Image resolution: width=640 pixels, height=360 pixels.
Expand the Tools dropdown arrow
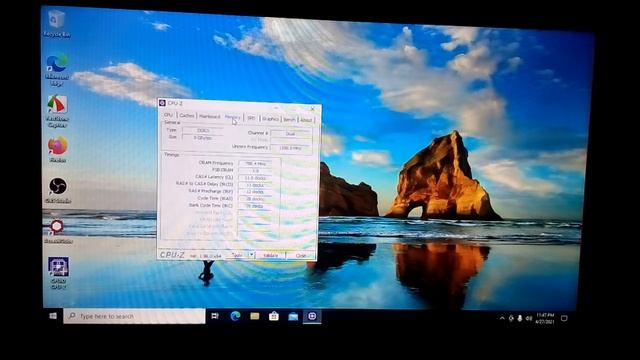coord(251,255)
